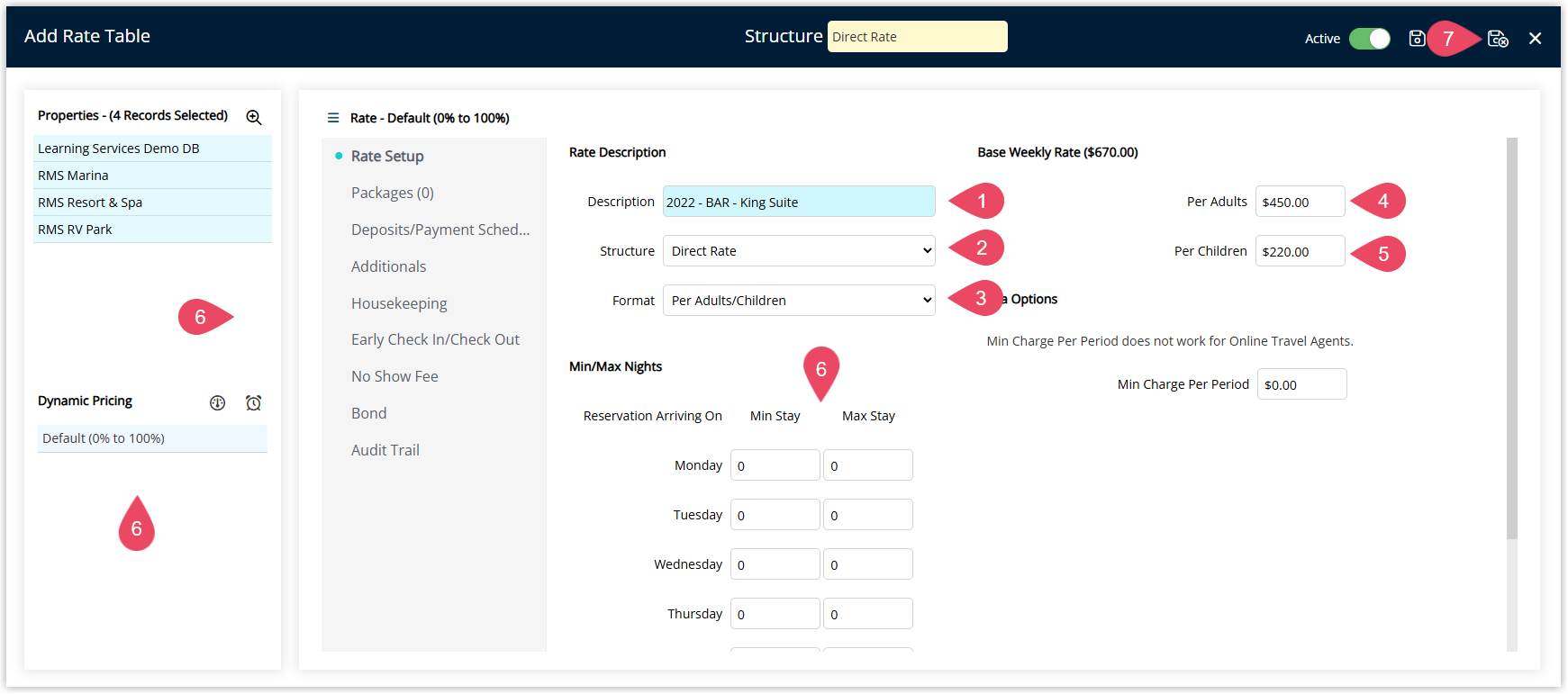Open the Housekeeping tab
This screenshot has width=1568, height=694.
coord(399,303)
